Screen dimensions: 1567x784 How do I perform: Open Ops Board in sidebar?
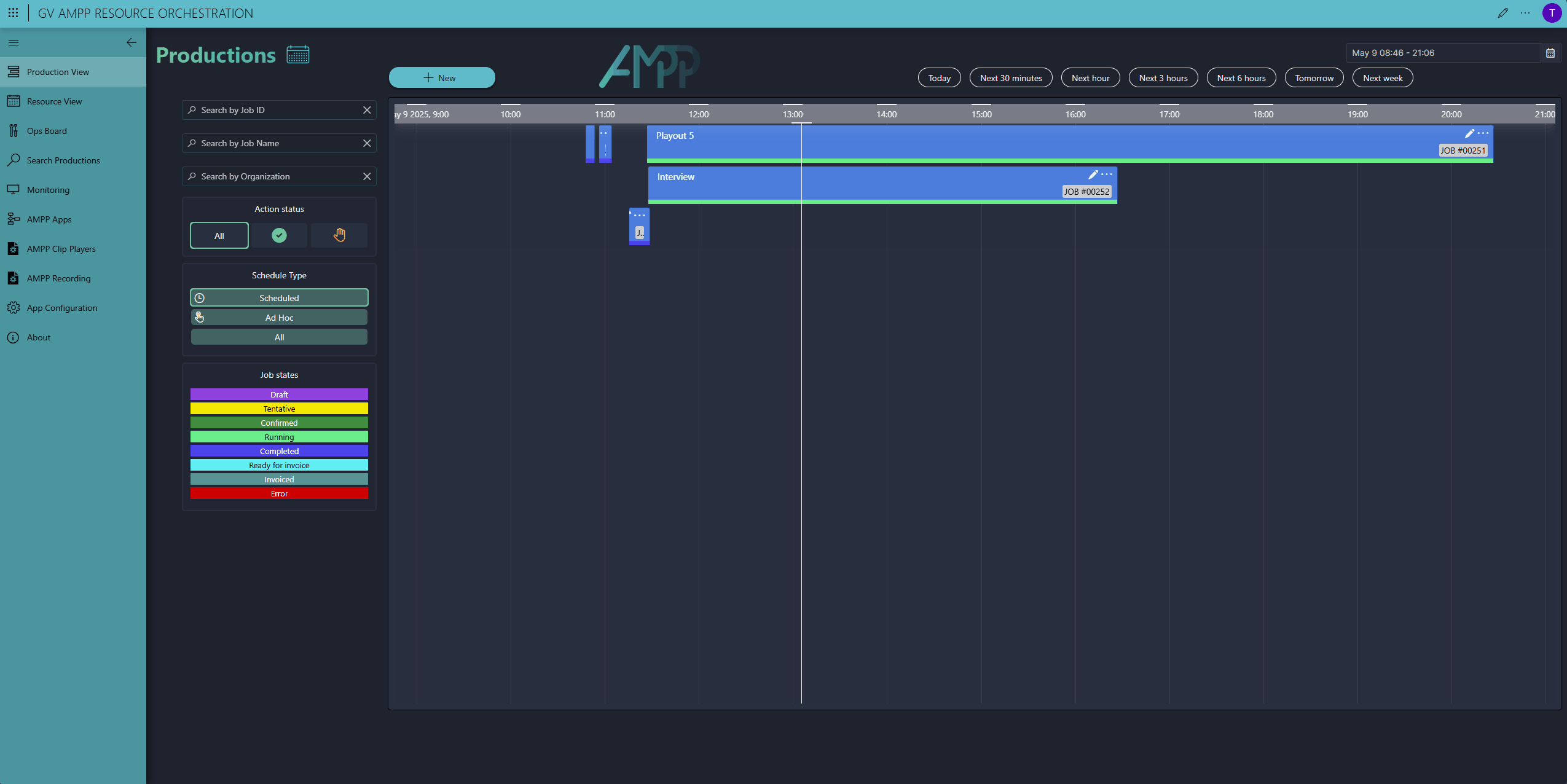click(x=73, y=131)
